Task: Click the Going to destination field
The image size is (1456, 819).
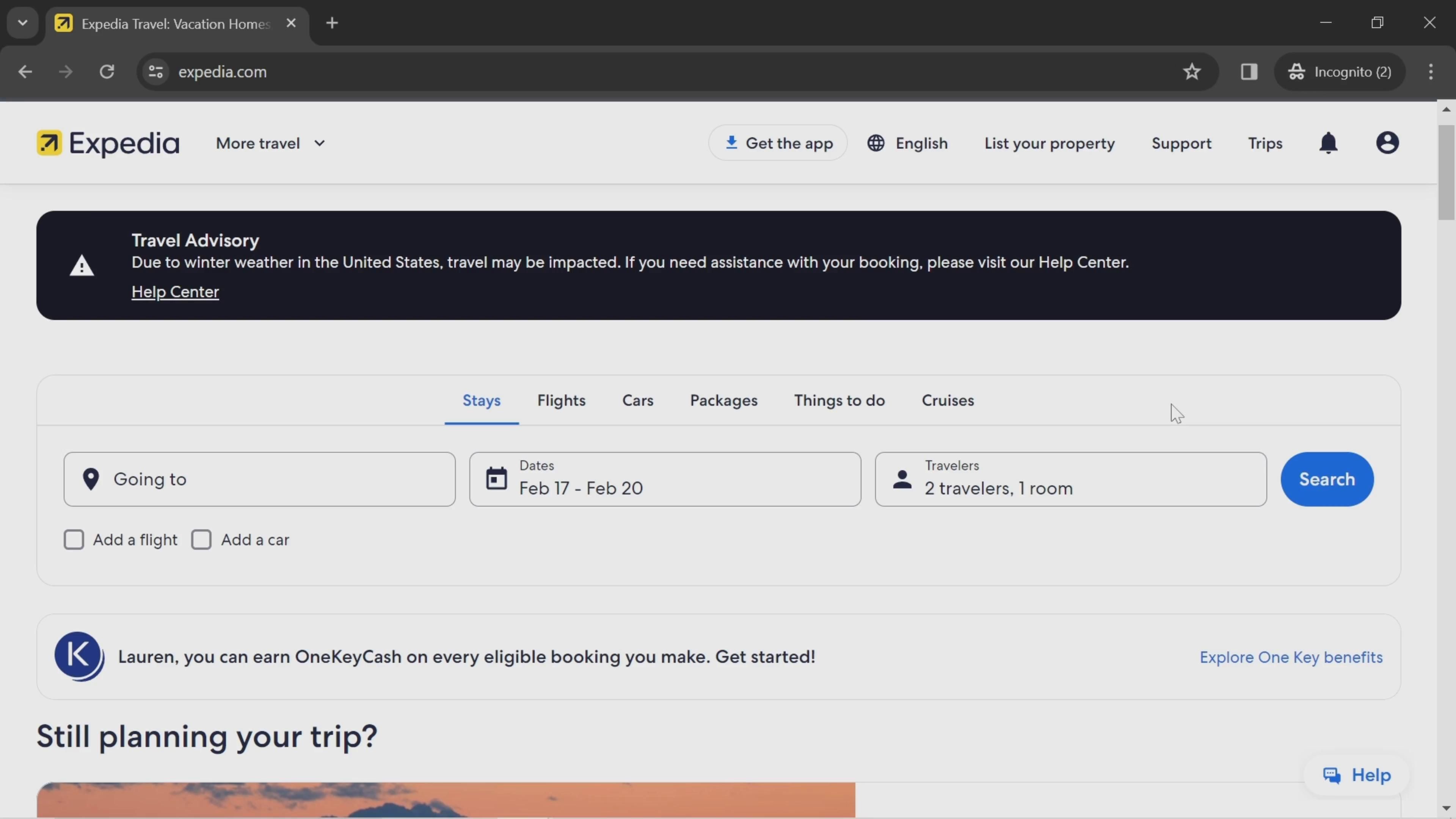Action: coord(259,479)
